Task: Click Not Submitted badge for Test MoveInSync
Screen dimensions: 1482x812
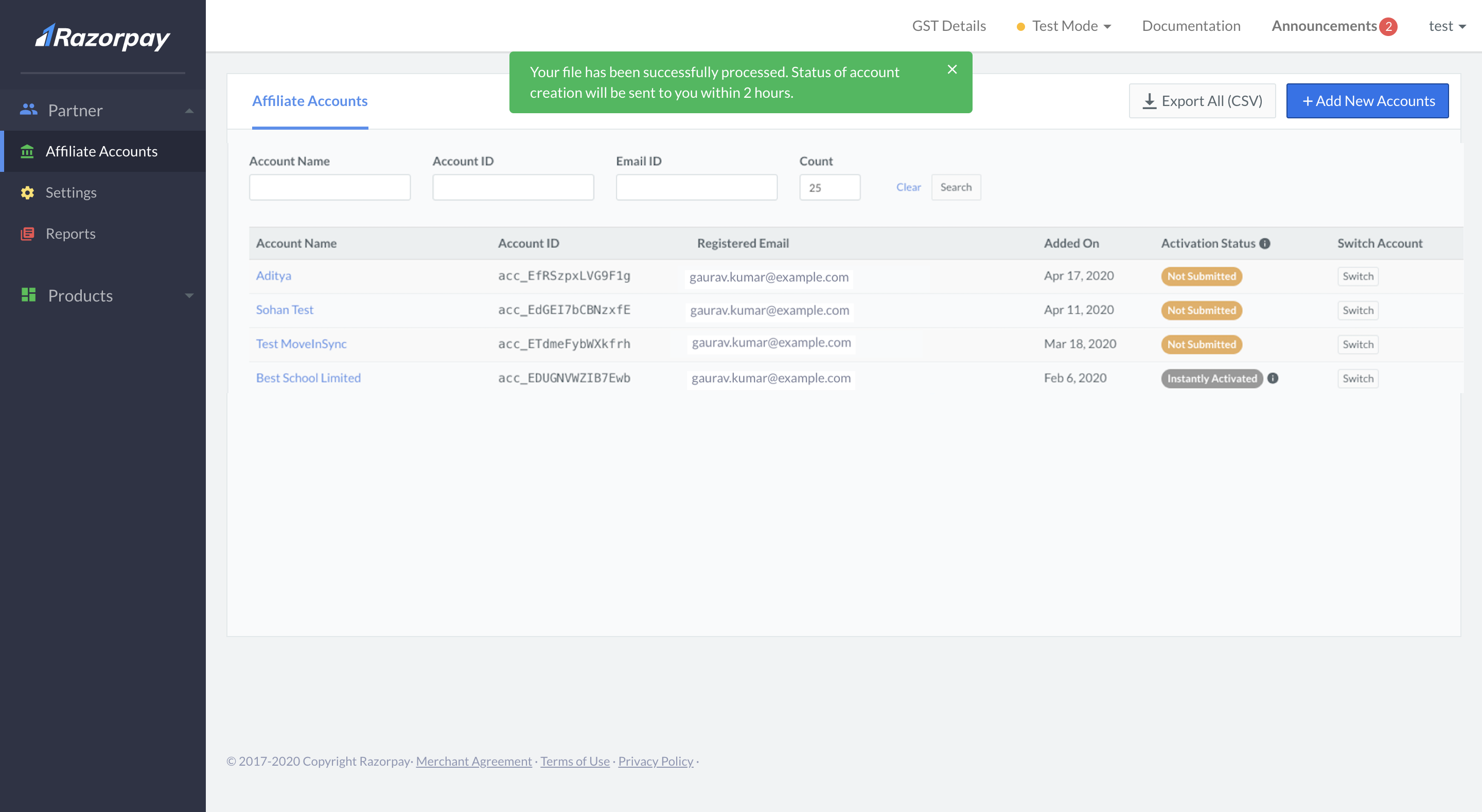Action: [1201, 344]
